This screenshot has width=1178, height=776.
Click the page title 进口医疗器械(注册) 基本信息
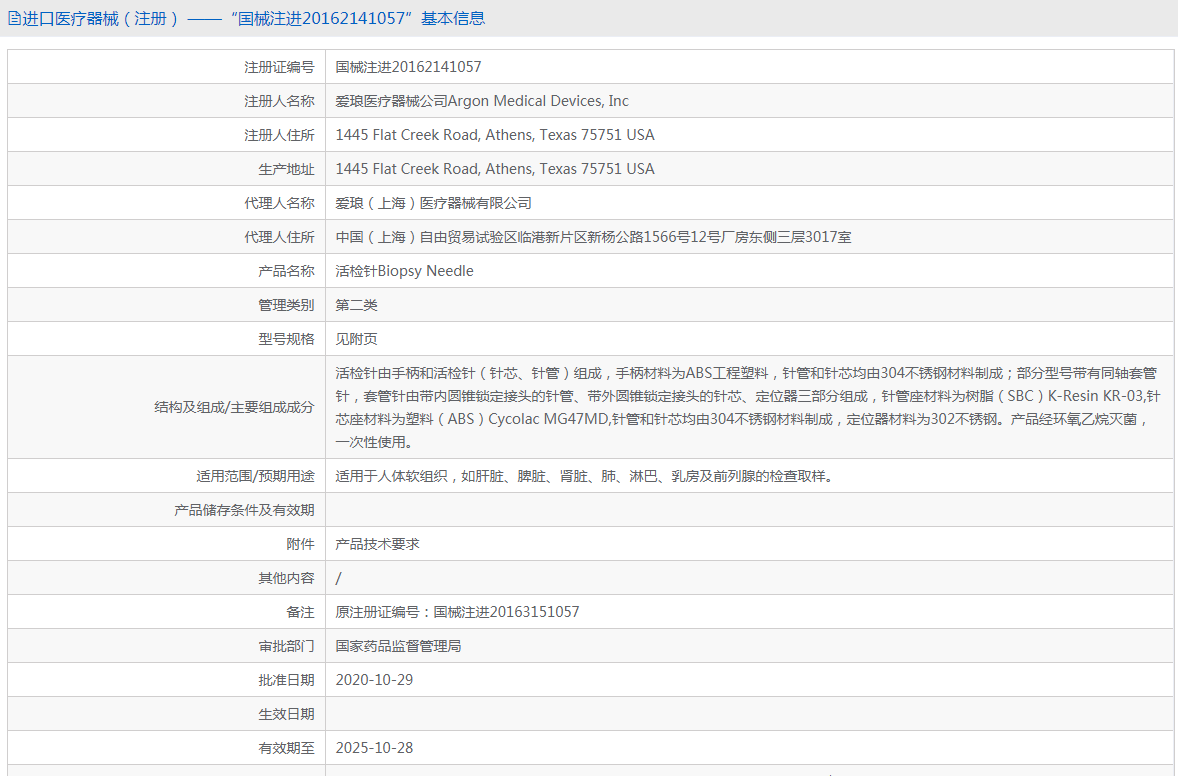pos(253,18)
